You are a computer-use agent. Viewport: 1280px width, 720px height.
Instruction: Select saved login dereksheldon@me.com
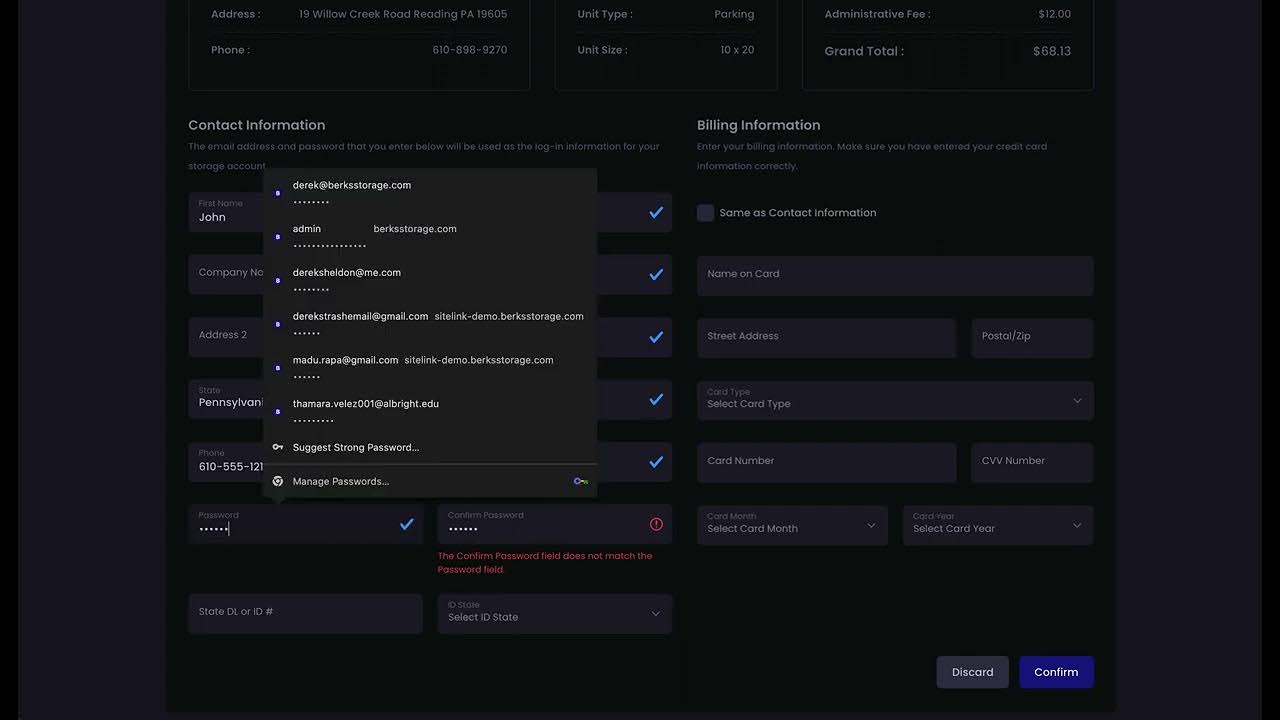(430, 280)
